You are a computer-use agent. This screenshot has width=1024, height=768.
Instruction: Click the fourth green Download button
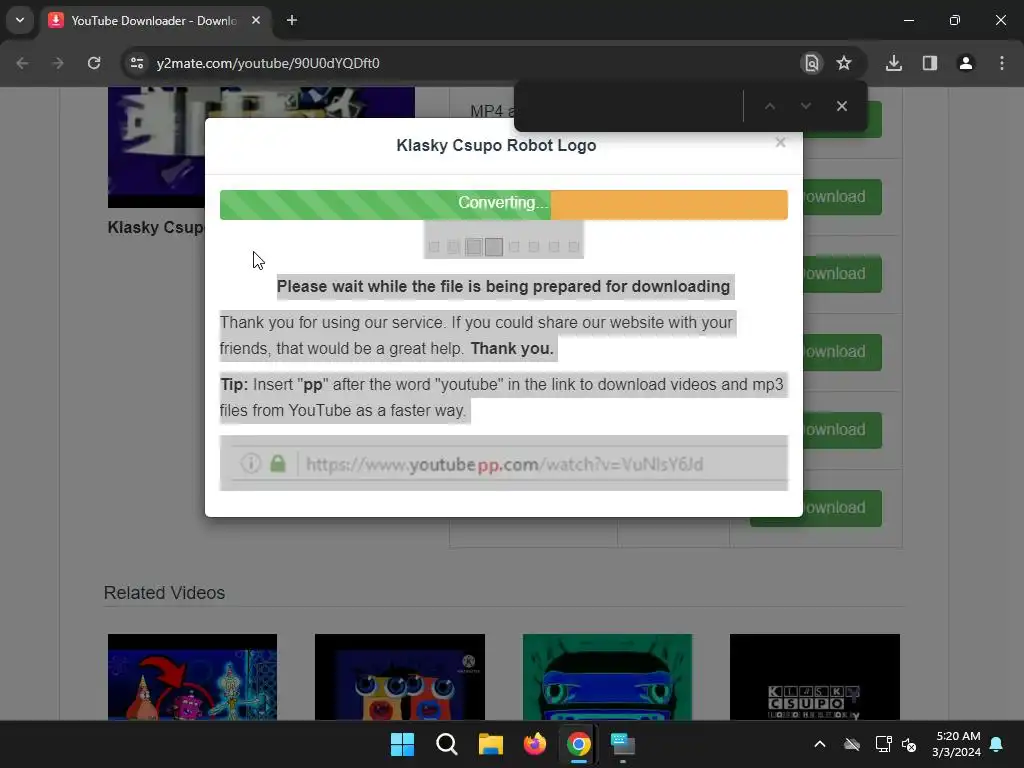(x=842, y=352)
